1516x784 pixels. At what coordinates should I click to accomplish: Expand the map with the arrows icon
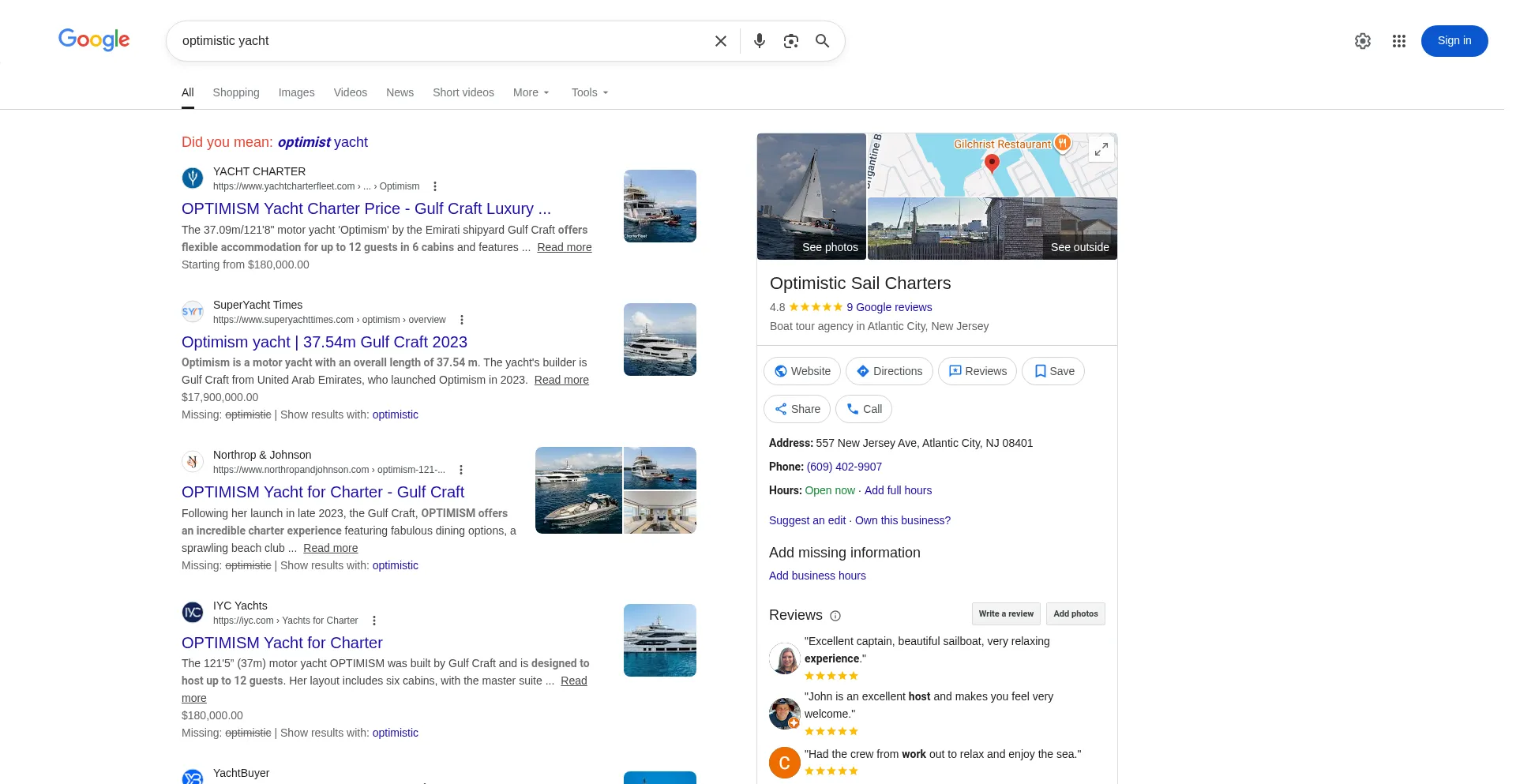(1101, 148)
